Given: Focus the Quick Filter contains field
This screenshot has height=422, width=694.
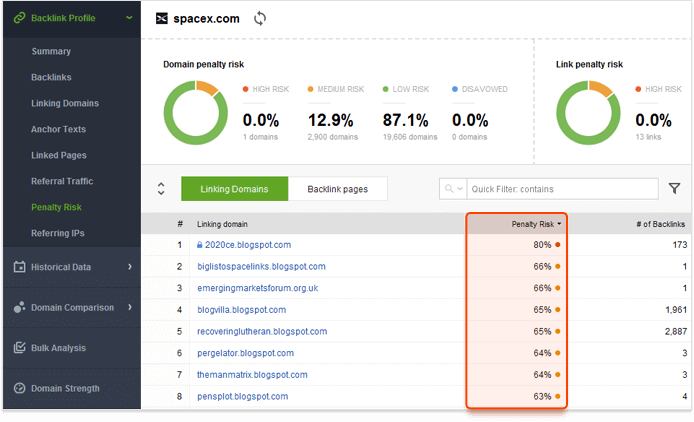Looking at the screenshot, I should [563, 189].
